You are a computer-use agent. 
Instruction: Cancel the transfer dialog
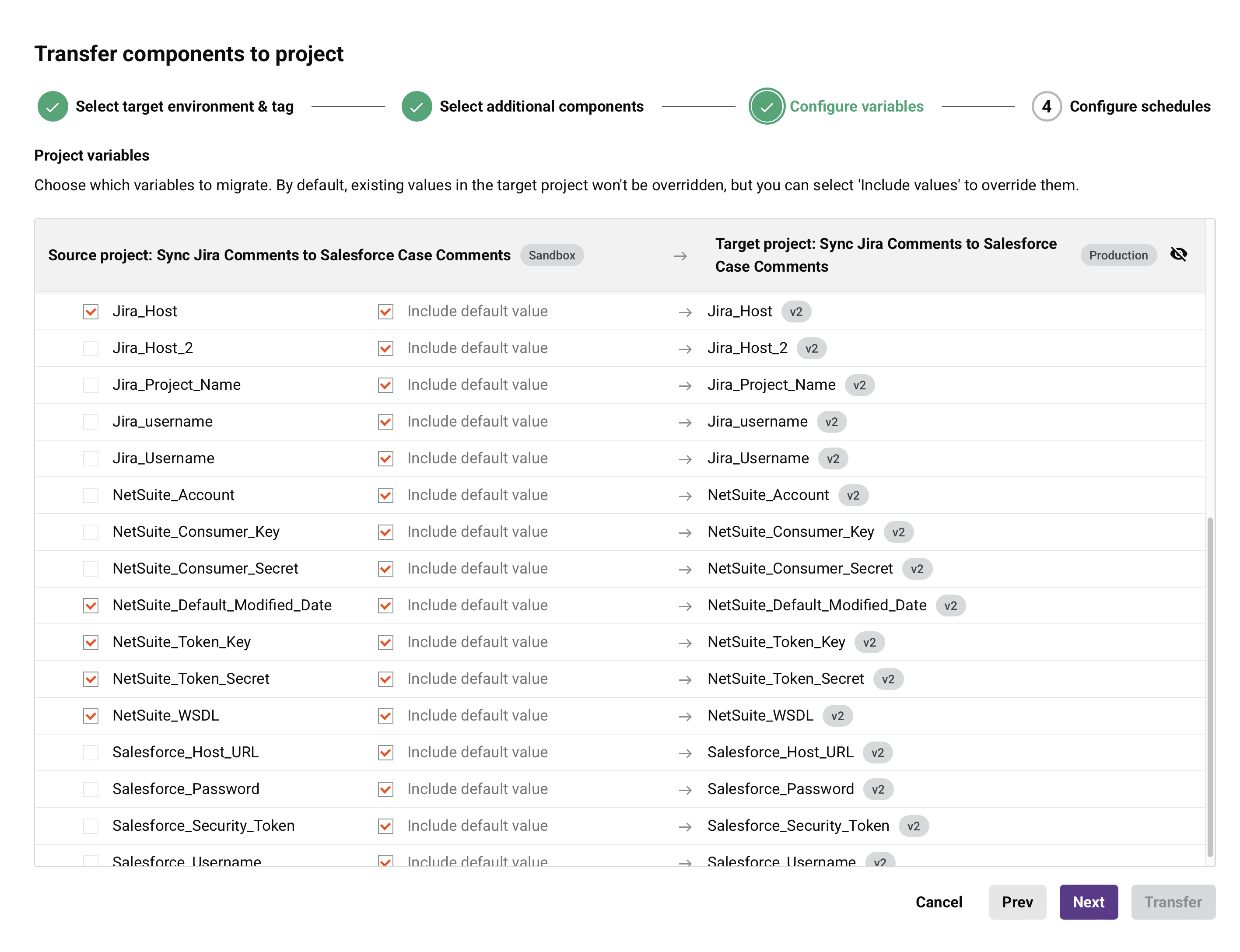[x=939, y=902]
